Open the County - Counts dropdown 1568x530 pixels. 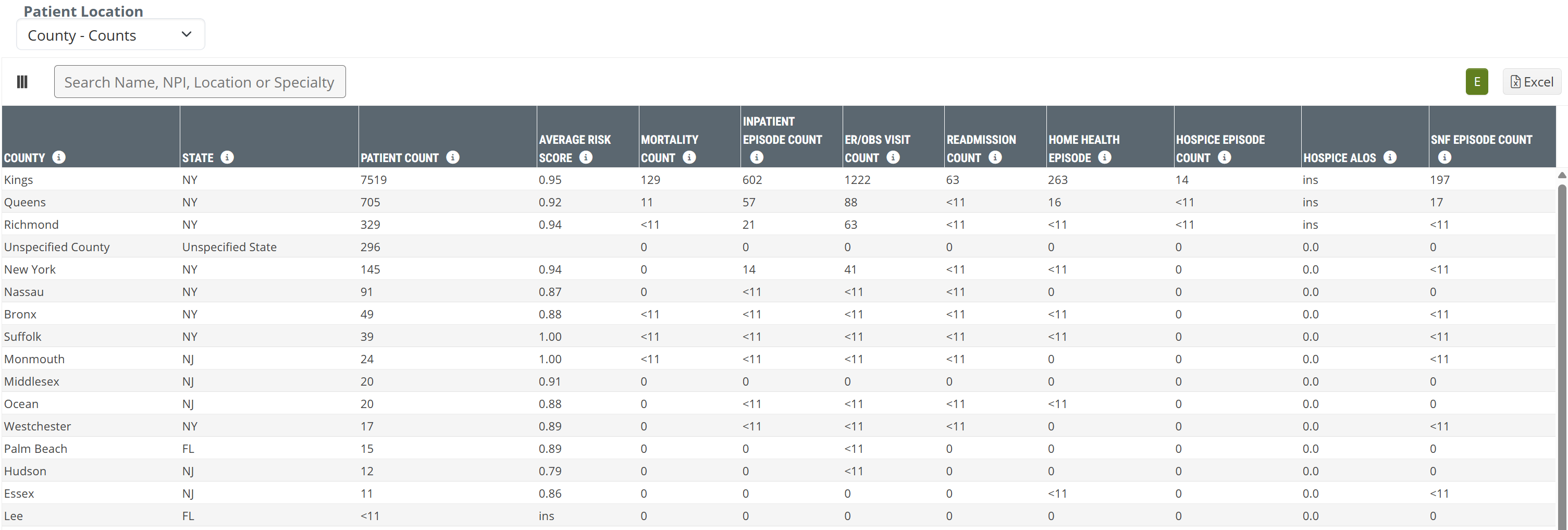coord(110,35)
